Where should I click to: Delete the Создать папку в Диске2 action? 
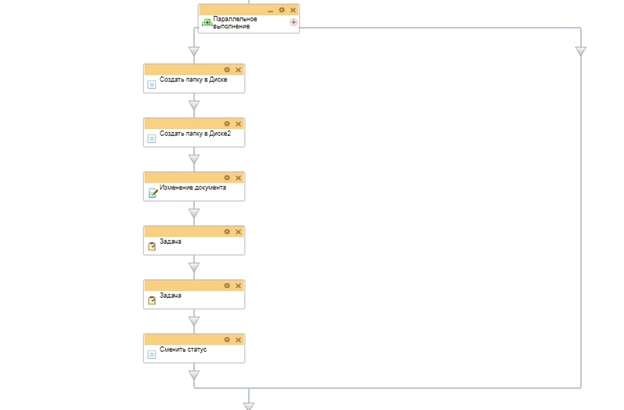(x=238, y=124)
